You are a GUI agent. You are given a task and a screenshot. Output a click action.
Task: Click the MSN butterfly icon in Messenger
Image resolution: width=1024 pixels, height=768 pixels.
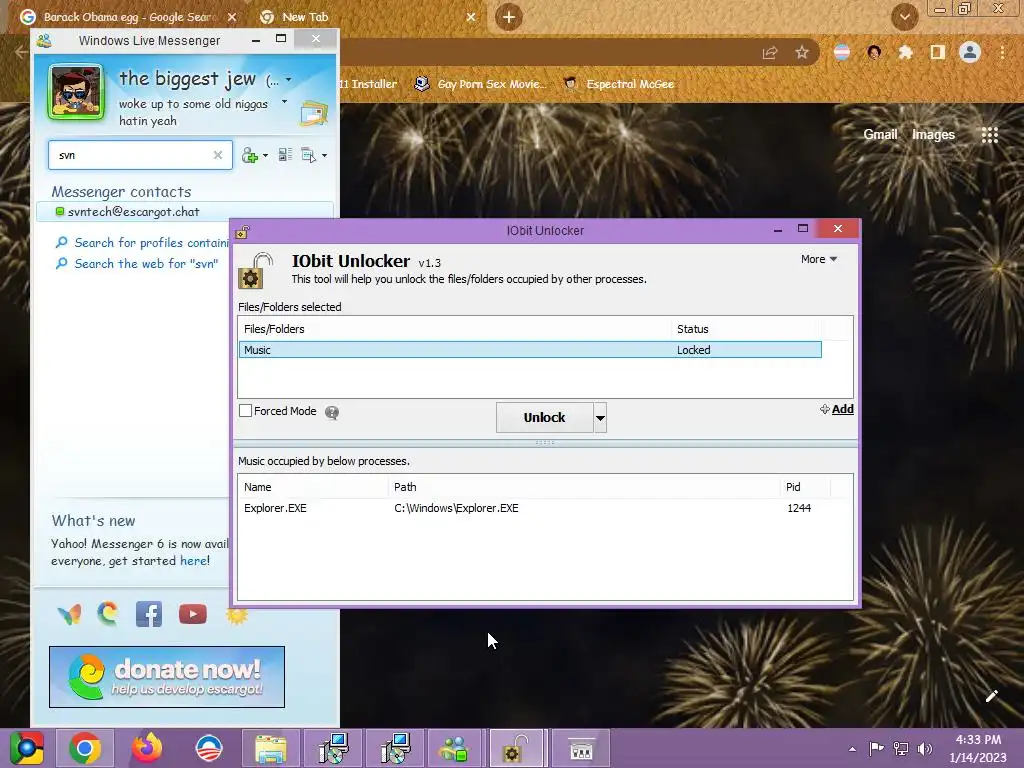coord(69,614)
